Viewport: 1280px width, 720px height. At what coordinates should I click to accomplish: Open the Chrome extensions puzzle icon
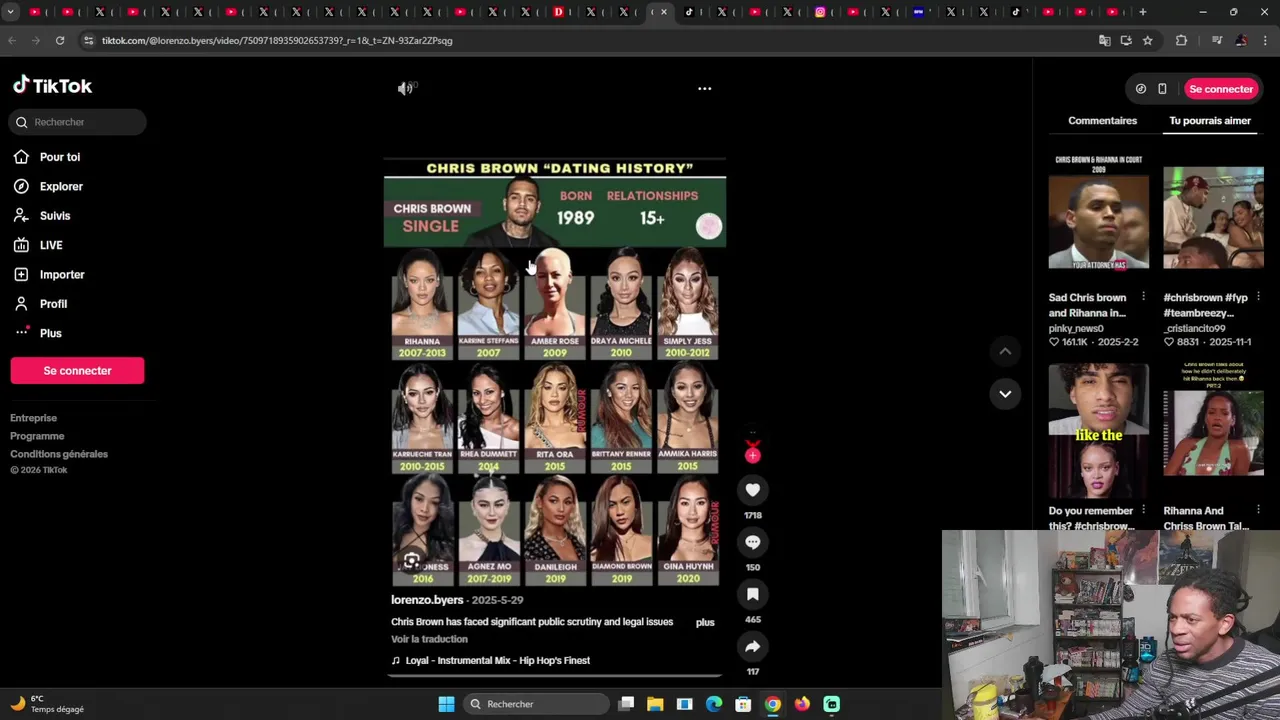coord(1181,41)
